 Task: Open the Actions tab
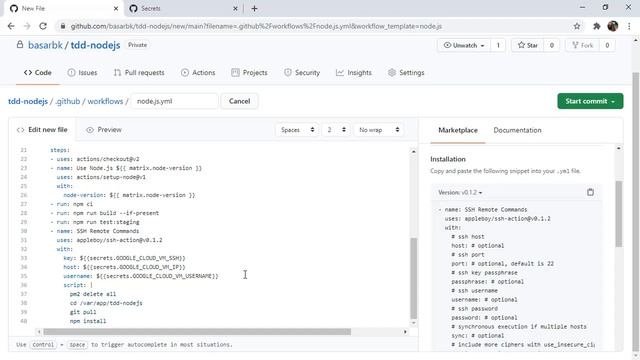[198, 73]
